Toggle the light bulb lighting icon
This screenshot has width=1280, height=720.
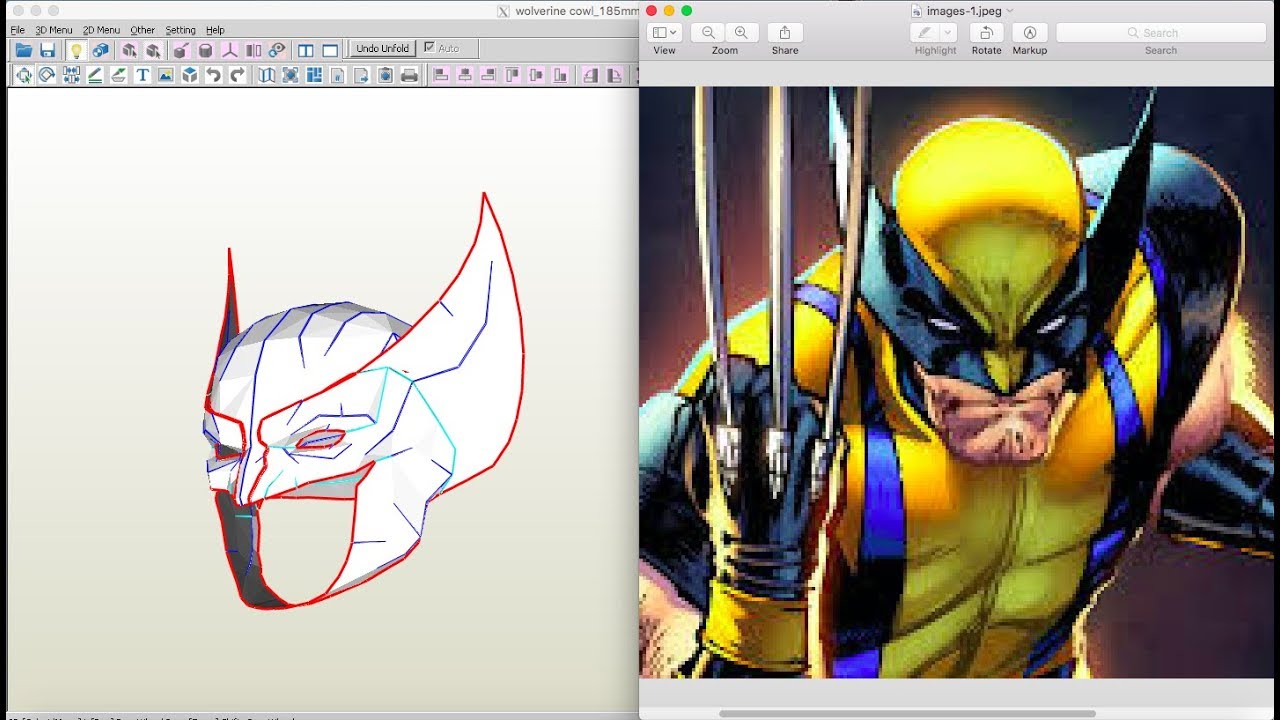(76, 50)
